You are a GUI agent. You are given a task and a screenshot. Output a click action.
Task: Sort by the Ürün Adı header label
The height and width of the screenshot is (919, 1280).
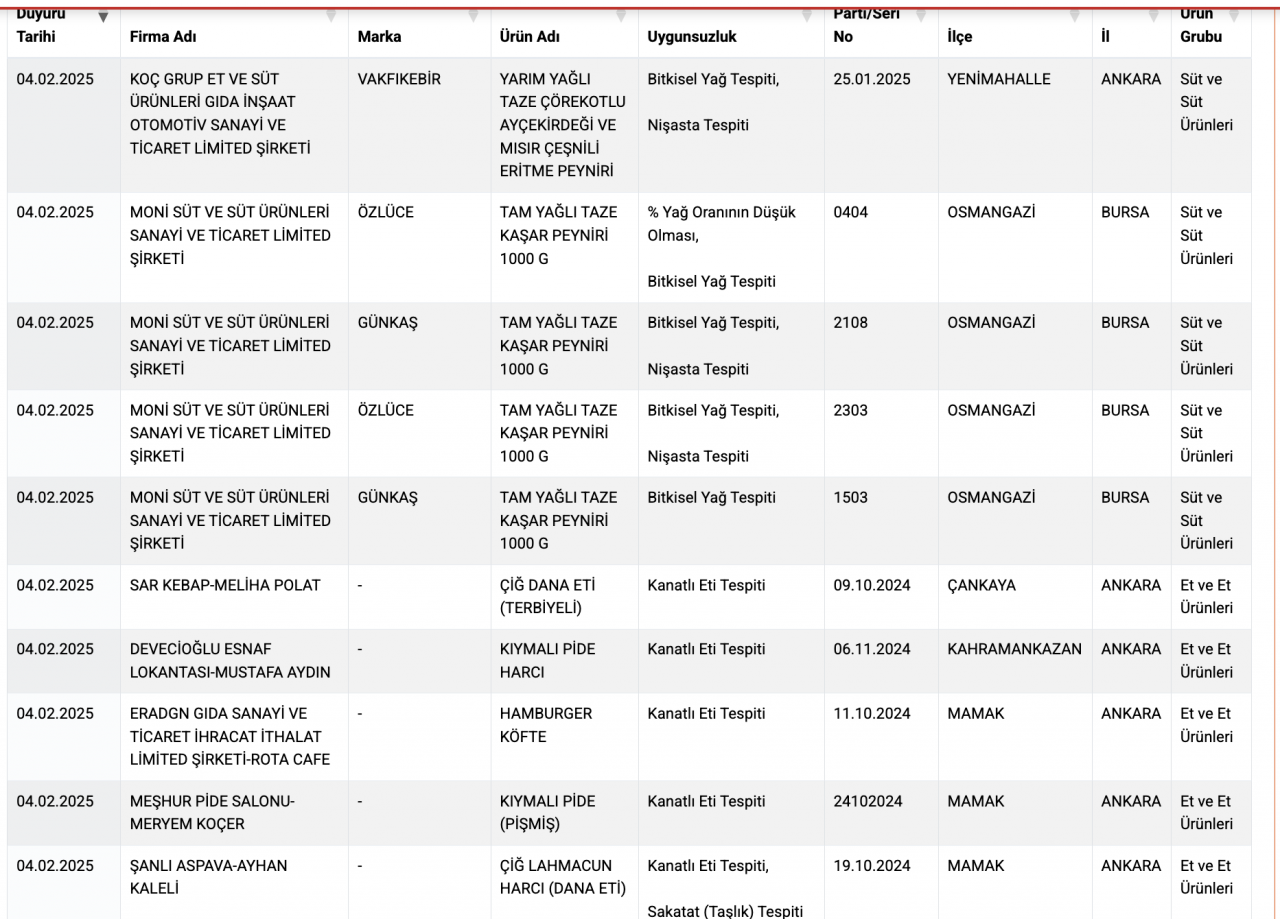530,36
